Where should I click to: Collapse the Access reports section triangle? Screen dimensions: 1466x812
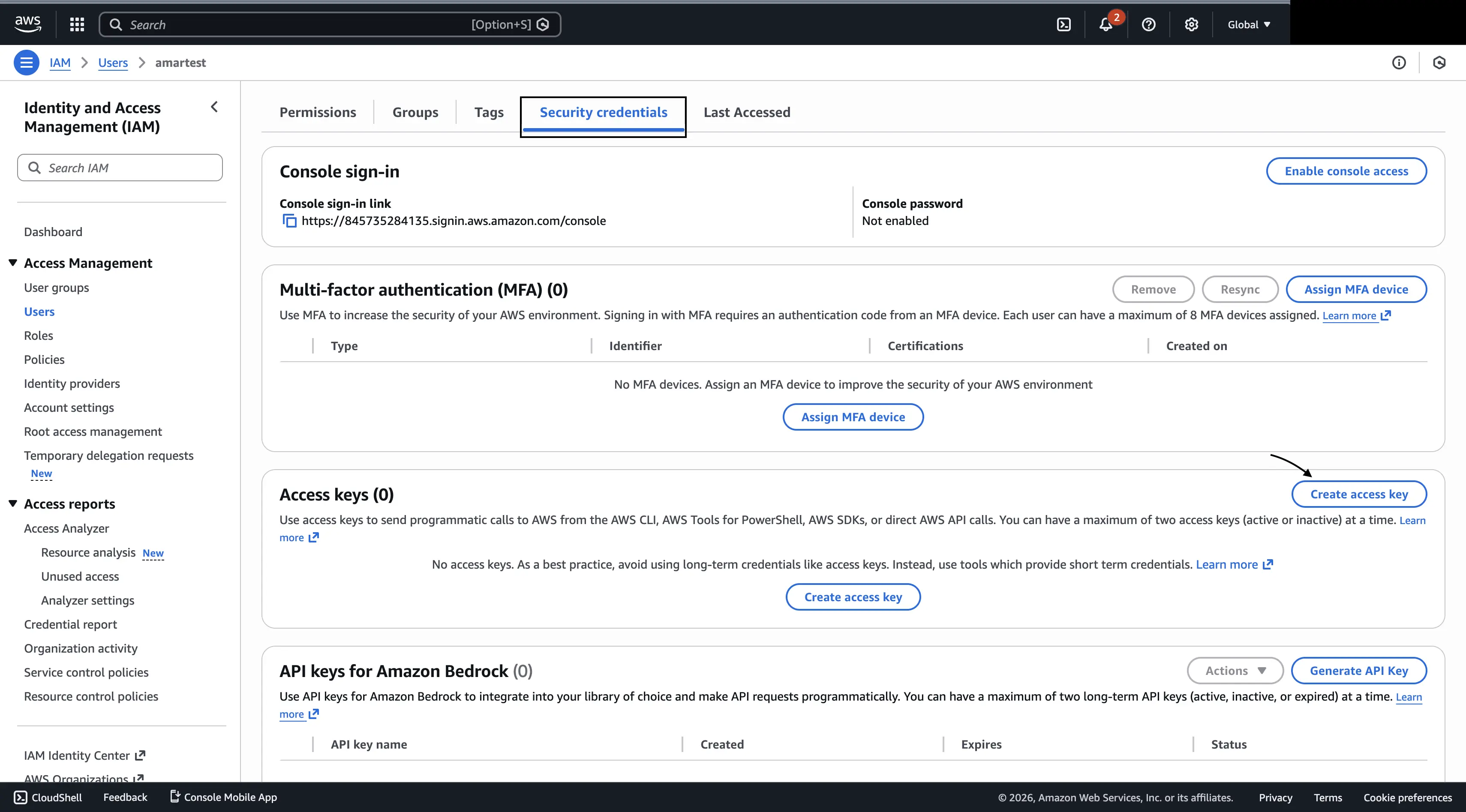click(12, 503)
